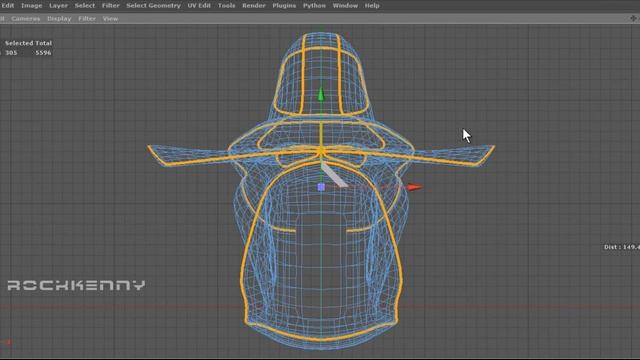Open the viewport Display menu

pos(59,19)
